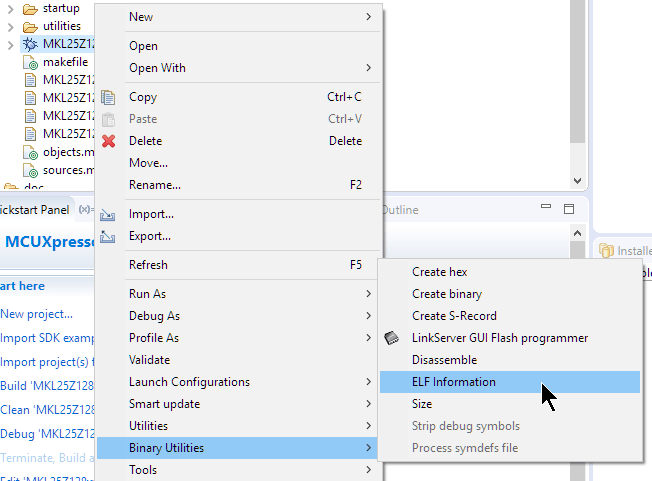Select Validate in the context menu
Viewport: 652px width, 481px height.
pyautogui.click(x=238, y=360)
